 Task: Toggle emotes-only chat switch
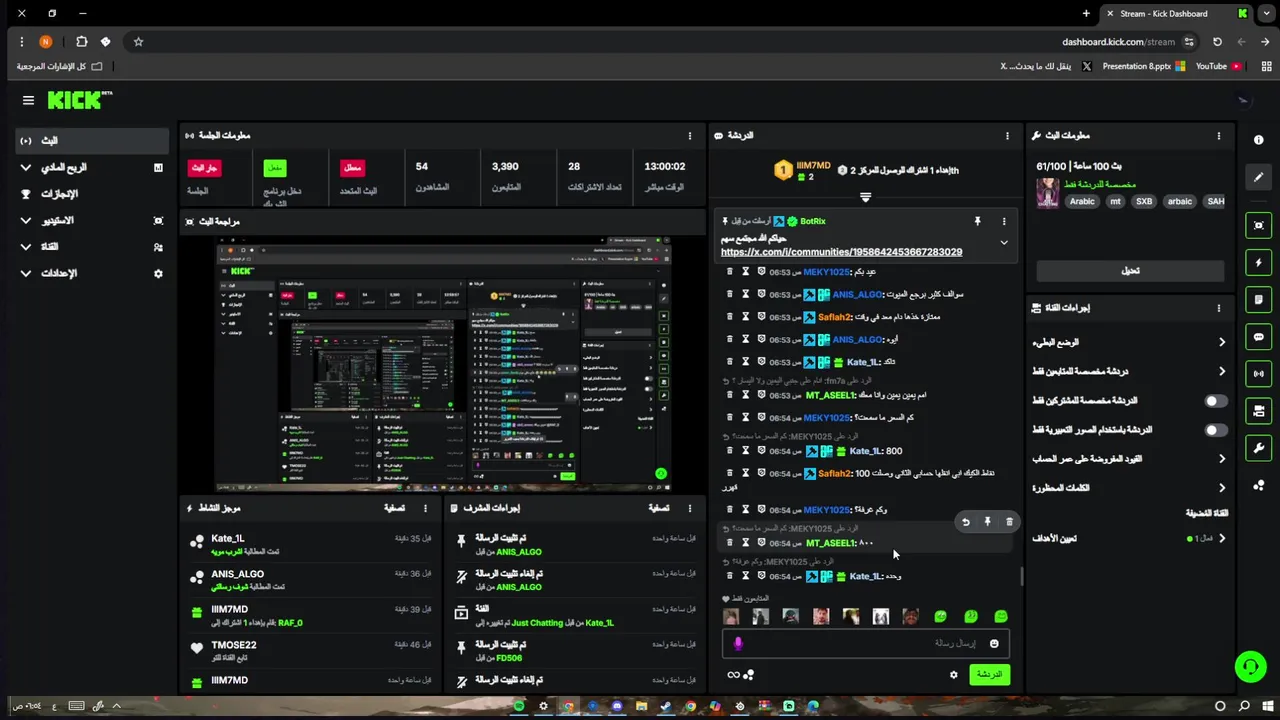(1215, 430)
